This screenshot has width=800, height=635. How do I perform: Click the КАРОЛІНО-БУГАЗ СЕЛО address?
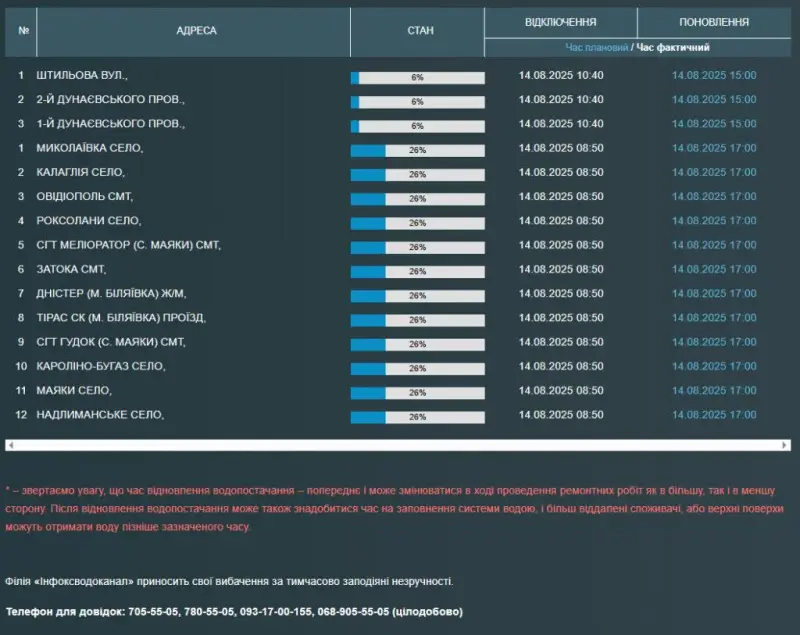point(101,366)
